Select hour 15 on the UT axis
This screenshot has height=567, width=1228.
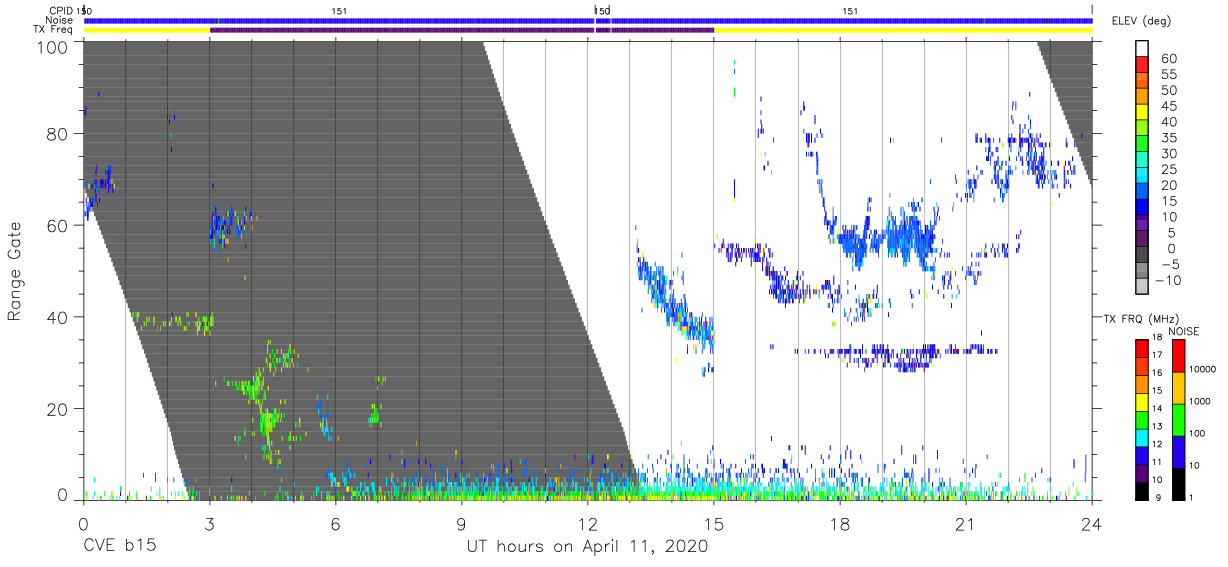pos(714,524)
